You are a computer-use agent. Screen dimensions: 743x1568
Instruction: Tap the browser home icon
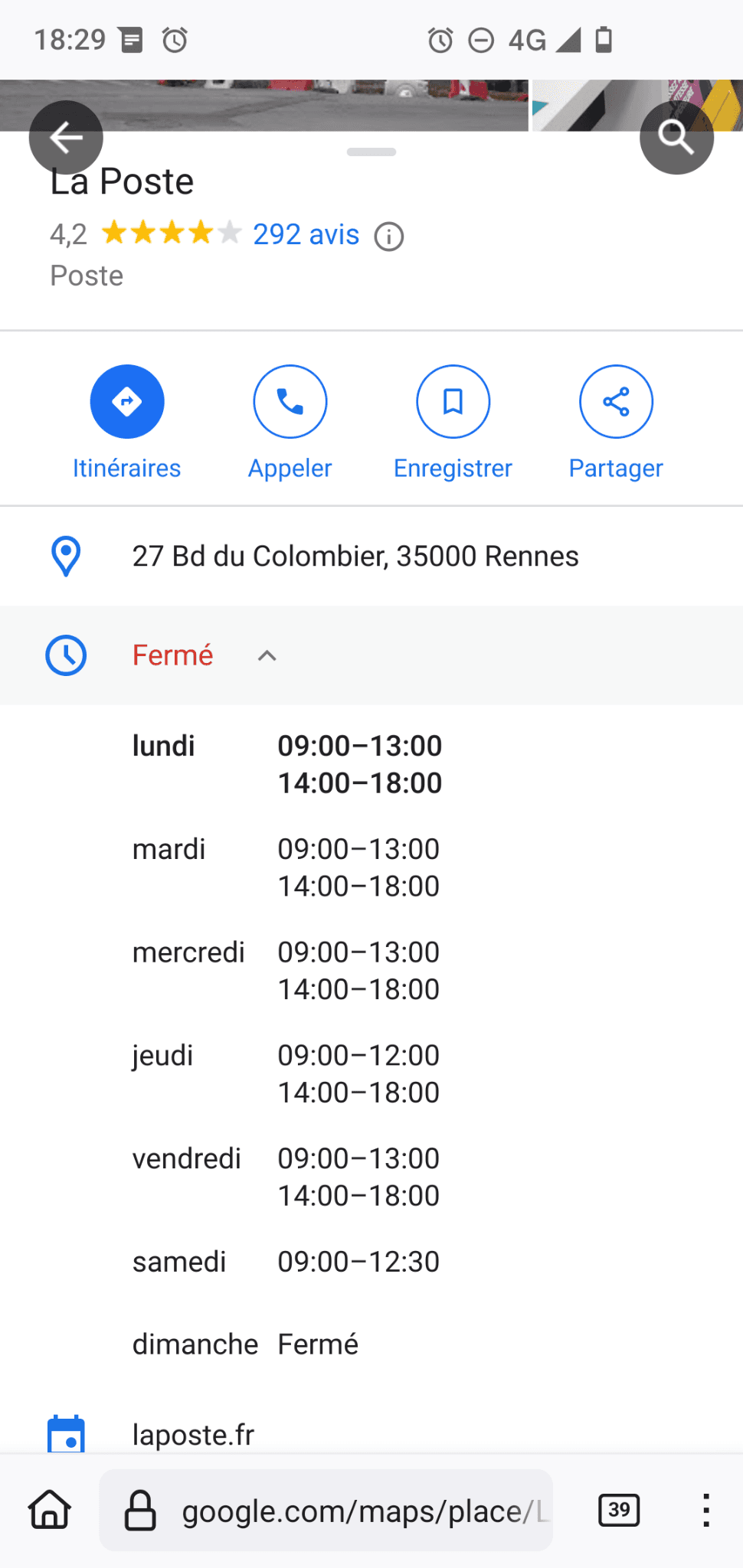pos(50,1511)
